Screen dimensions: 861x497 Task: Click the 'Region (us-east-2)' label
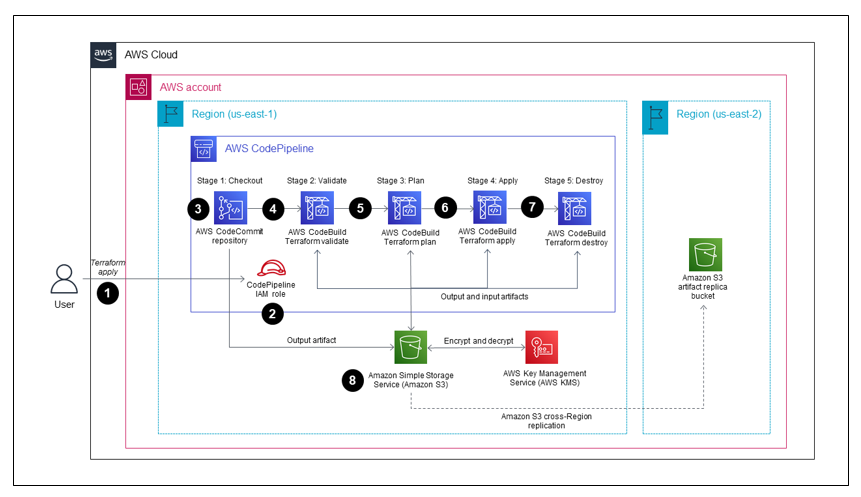719,114
